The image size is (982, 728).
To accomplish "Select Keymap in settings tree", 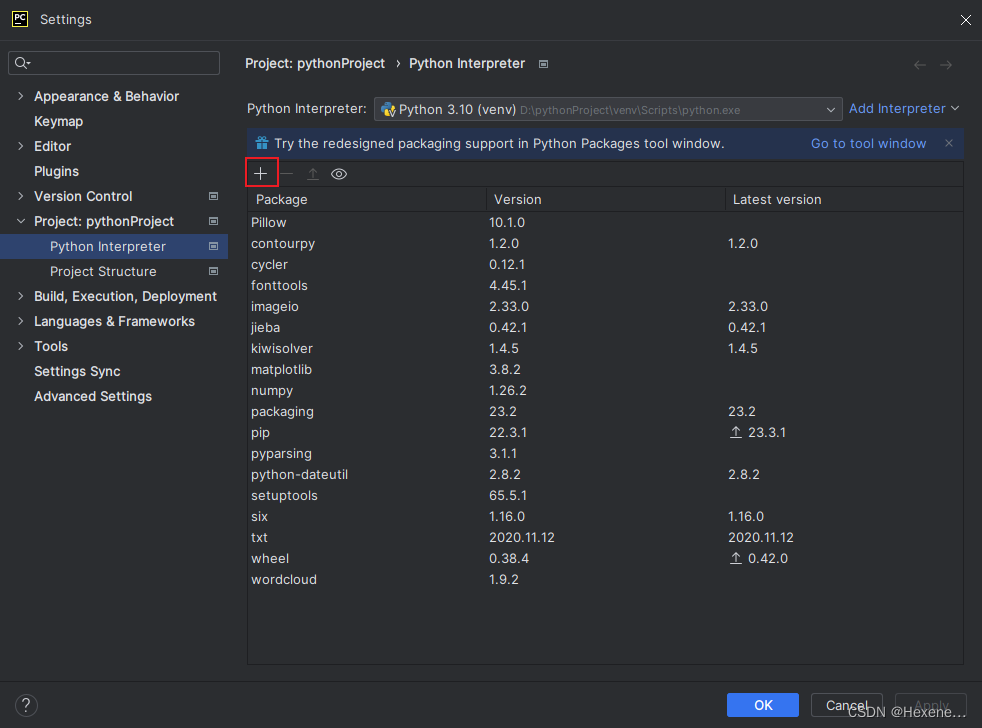I will 58,121.
